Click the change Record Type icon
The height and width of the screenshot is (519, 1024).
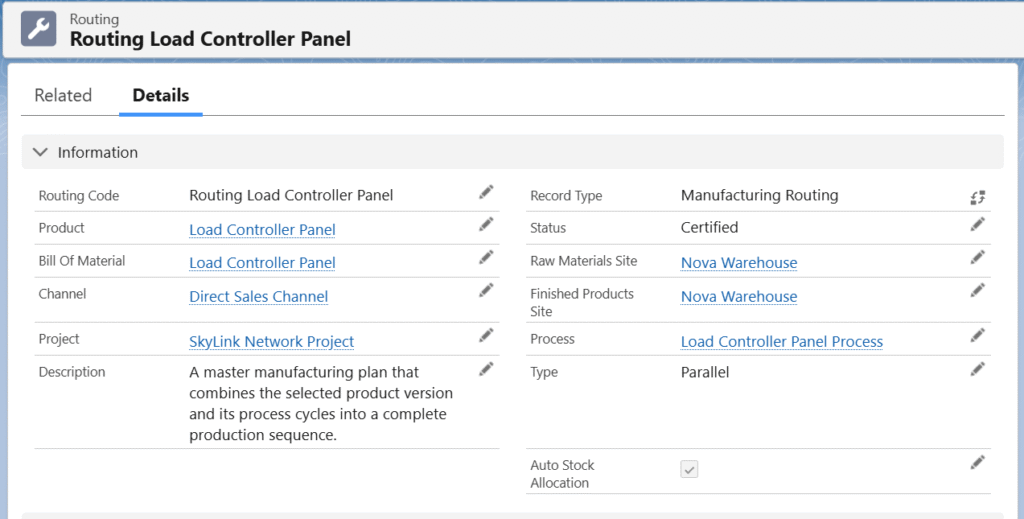pos(978,197)
